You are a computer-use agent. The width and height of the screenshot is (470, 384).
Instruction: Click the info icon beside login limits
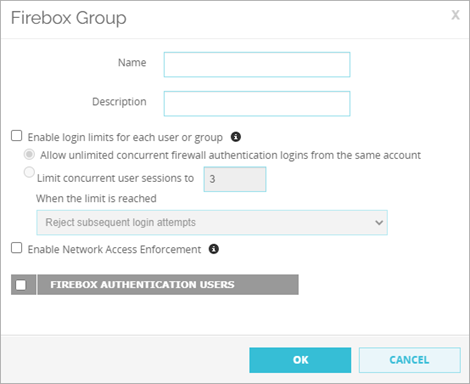click(236, 137)
